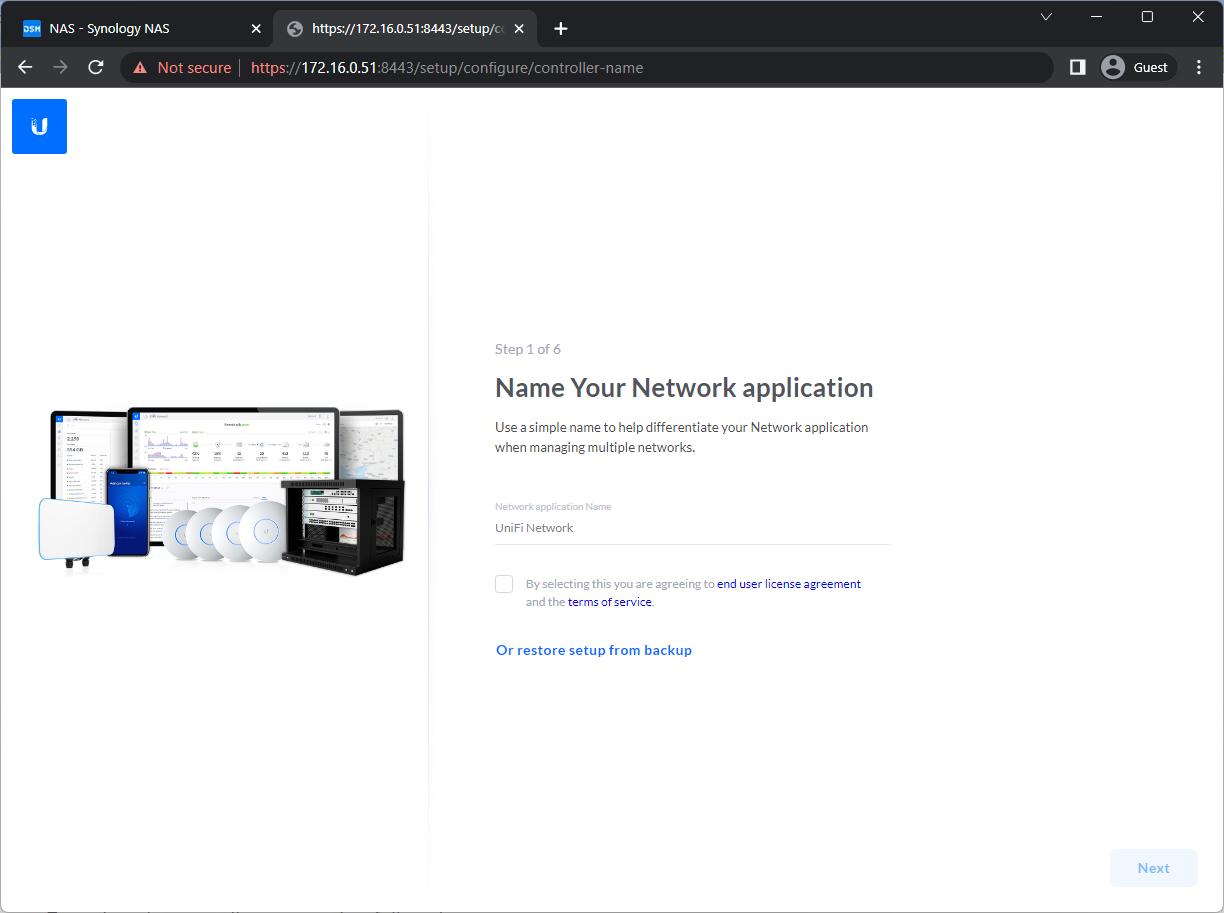Viewport: 1224px width, 913px height.
Task: Open Chrome three-dot menu
Action: point(1199,67)
